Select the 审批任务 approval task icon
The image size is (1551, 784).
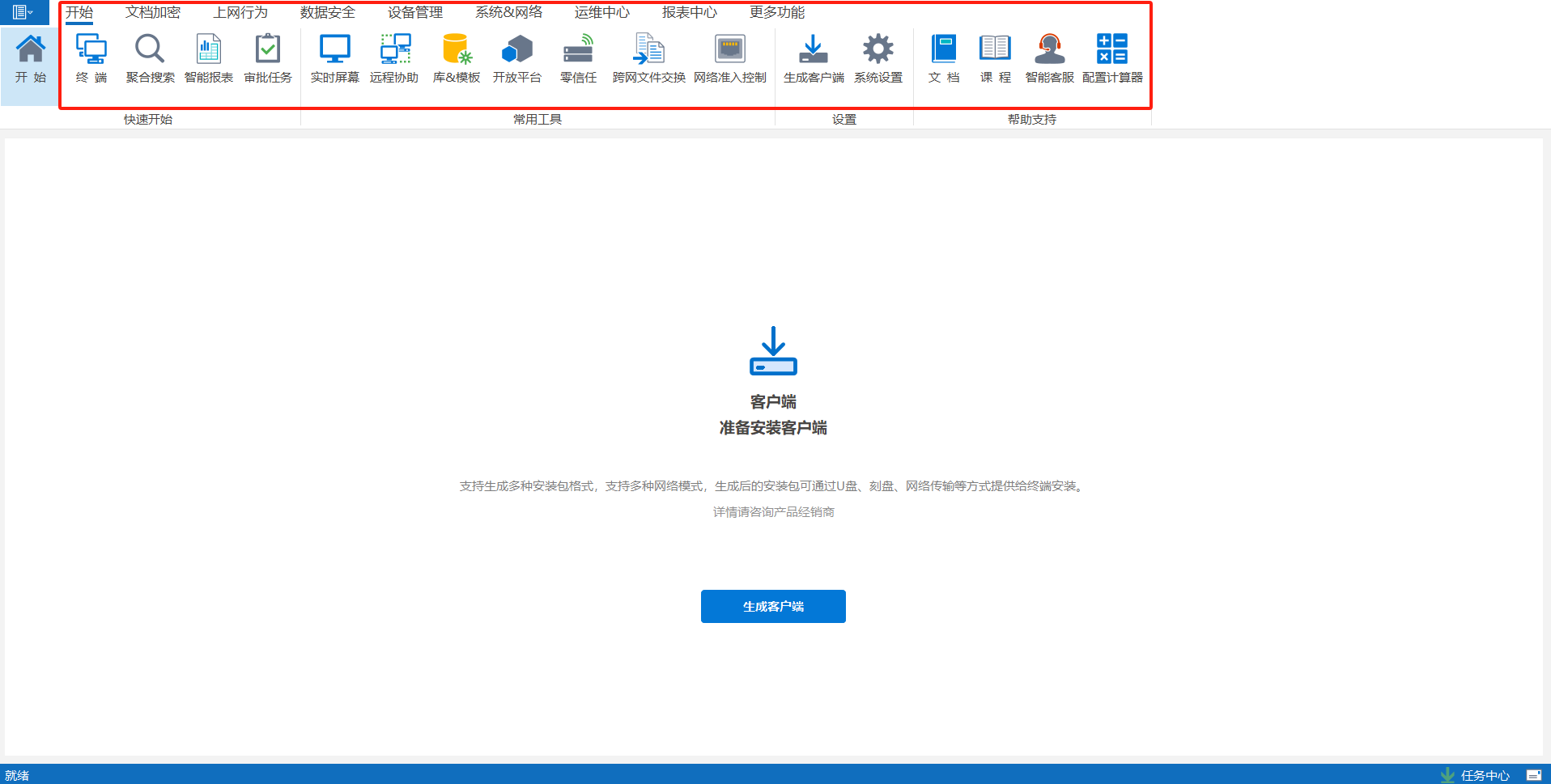pyautogui.click(x=268, y=50)
